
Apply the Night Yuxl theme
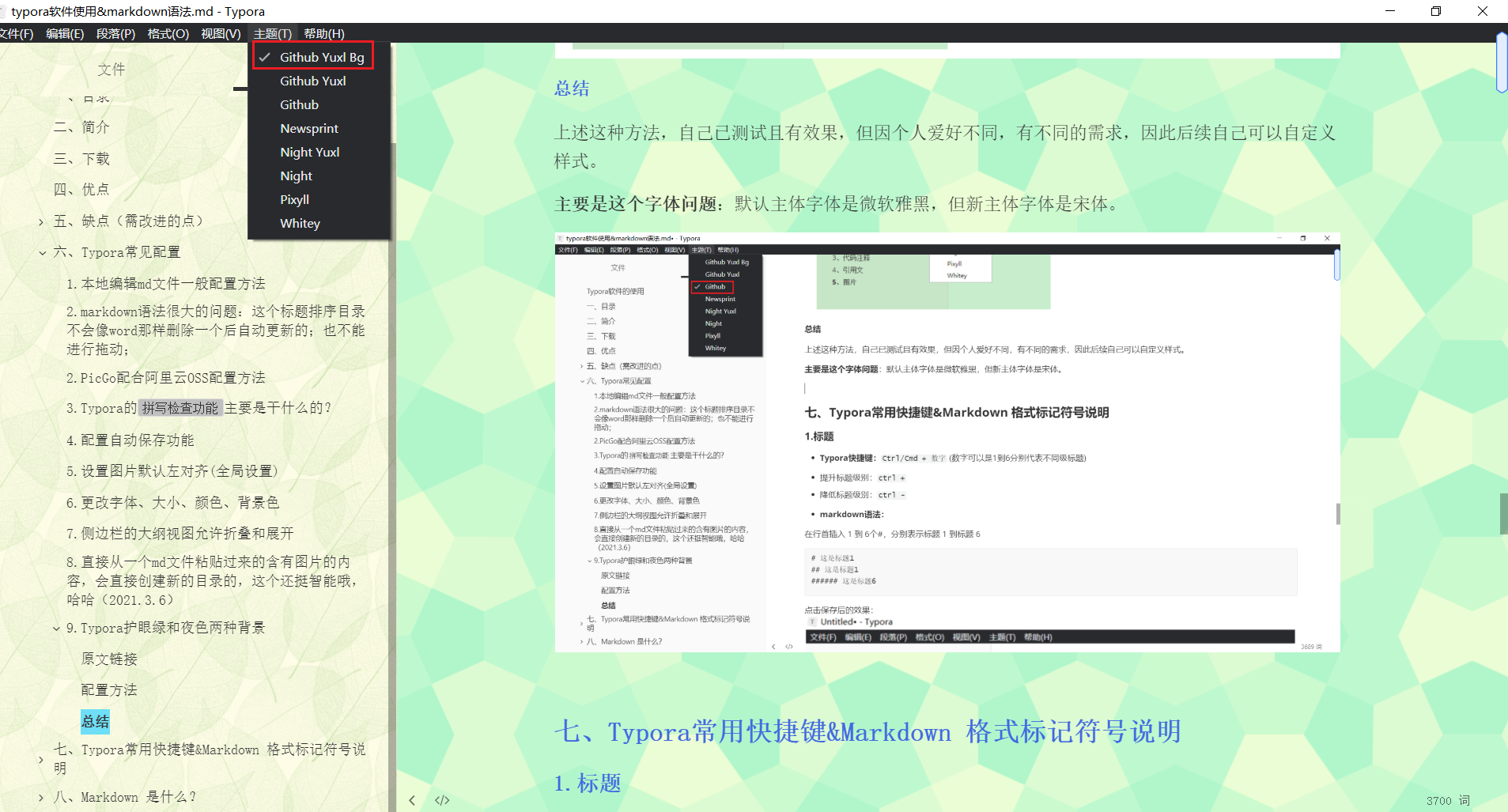pos(310,152)
